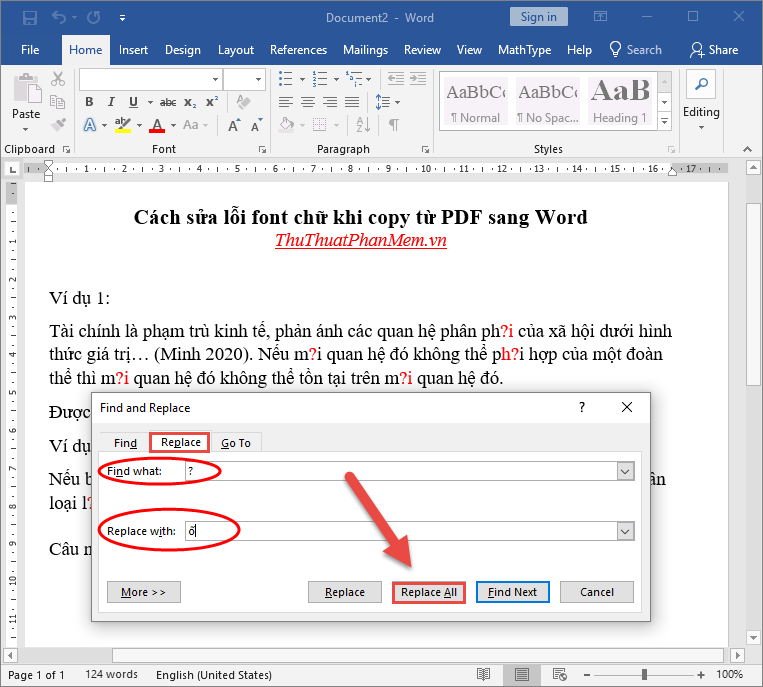
Task: Collapse the ribbon with chevron
Action: (x=747, y=149)
